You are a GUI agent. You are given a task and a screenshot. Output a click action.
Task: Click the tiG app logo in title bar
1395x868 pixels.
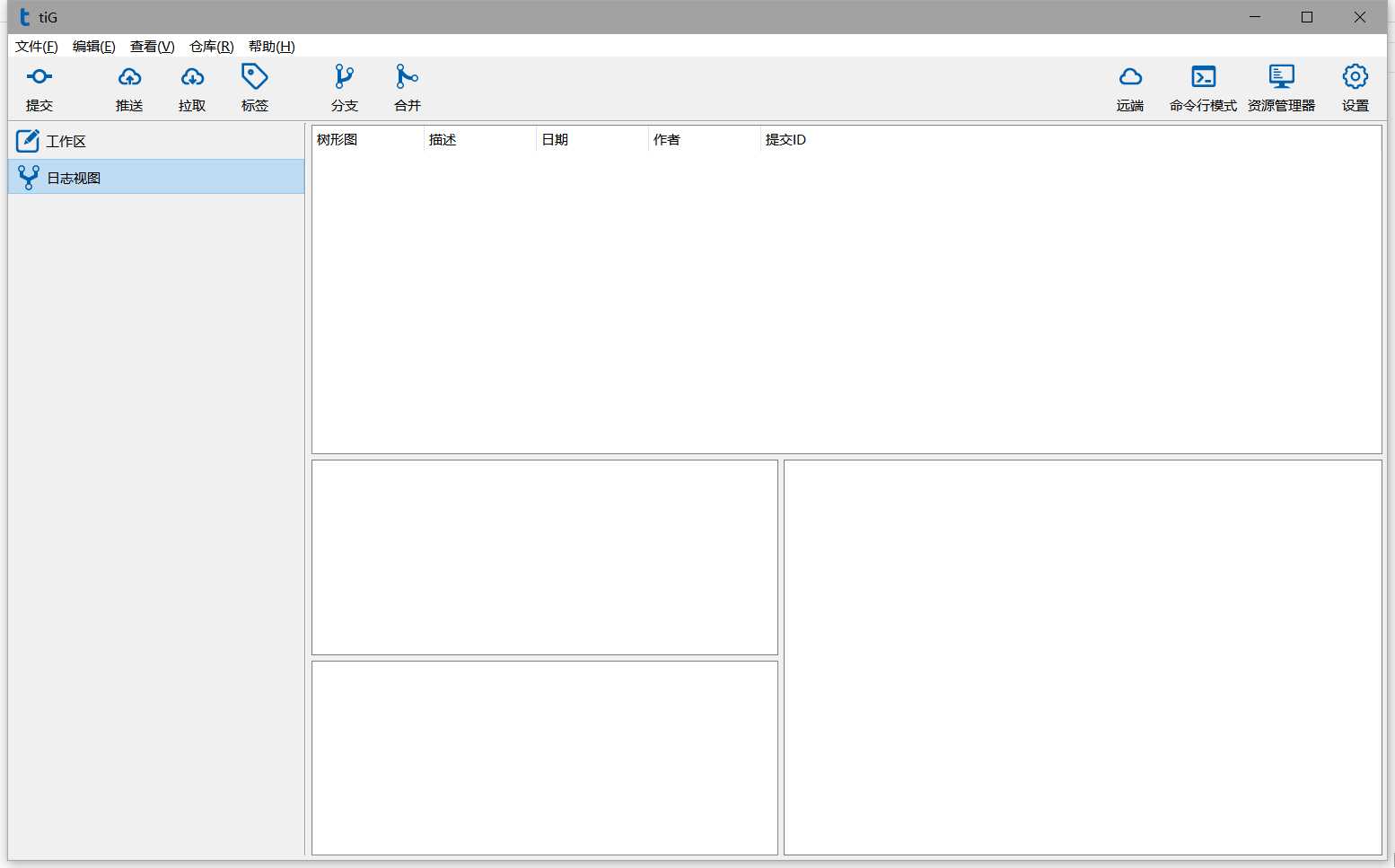(25, 17)
